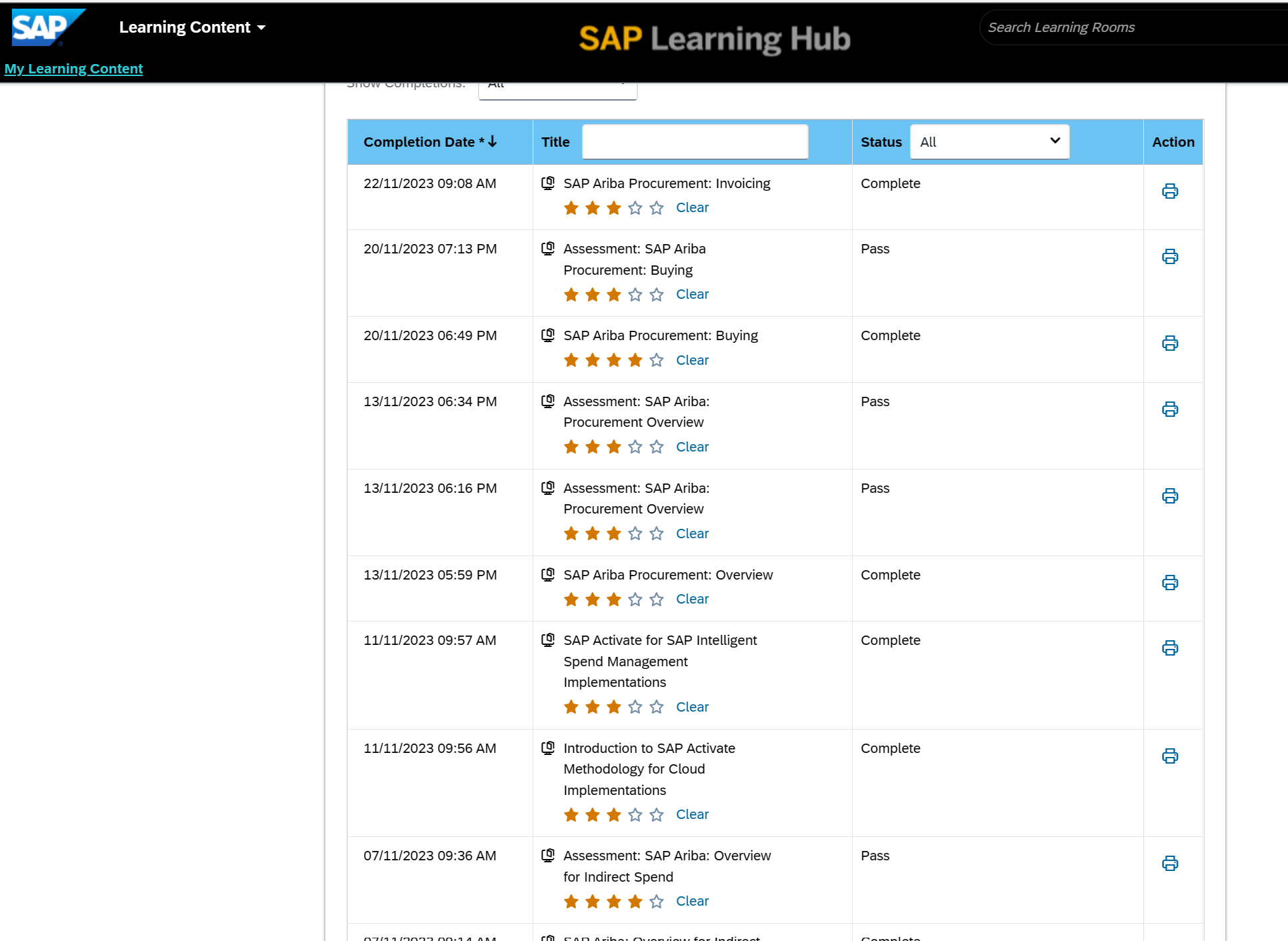Expand the Learning Content menu
Image resolution: width=1288 pixels, height=941 pixels.
(x=192, y=27)
